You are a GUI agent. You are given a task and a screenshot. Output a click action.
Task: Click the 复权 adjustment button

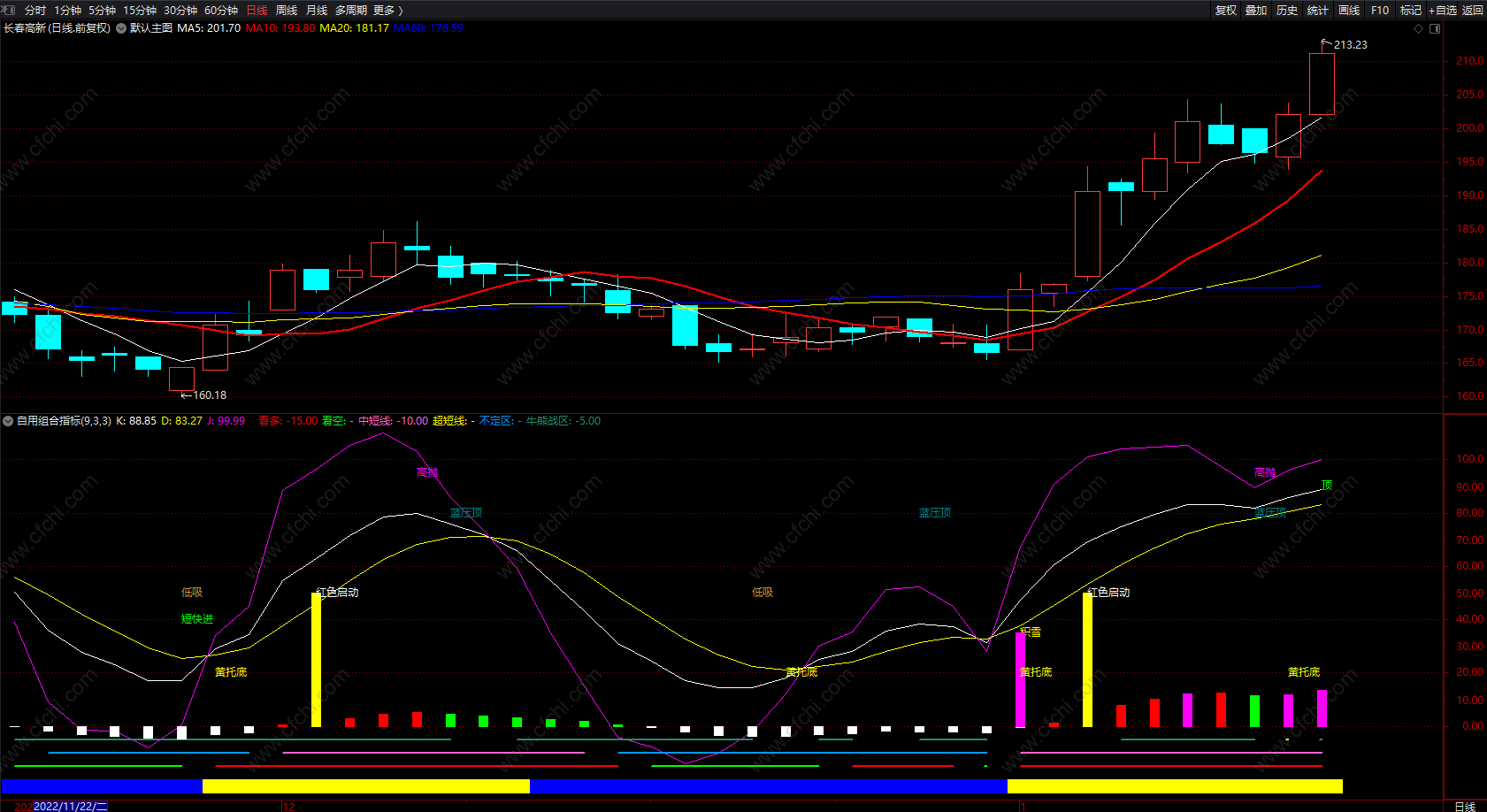point(1226,10)
